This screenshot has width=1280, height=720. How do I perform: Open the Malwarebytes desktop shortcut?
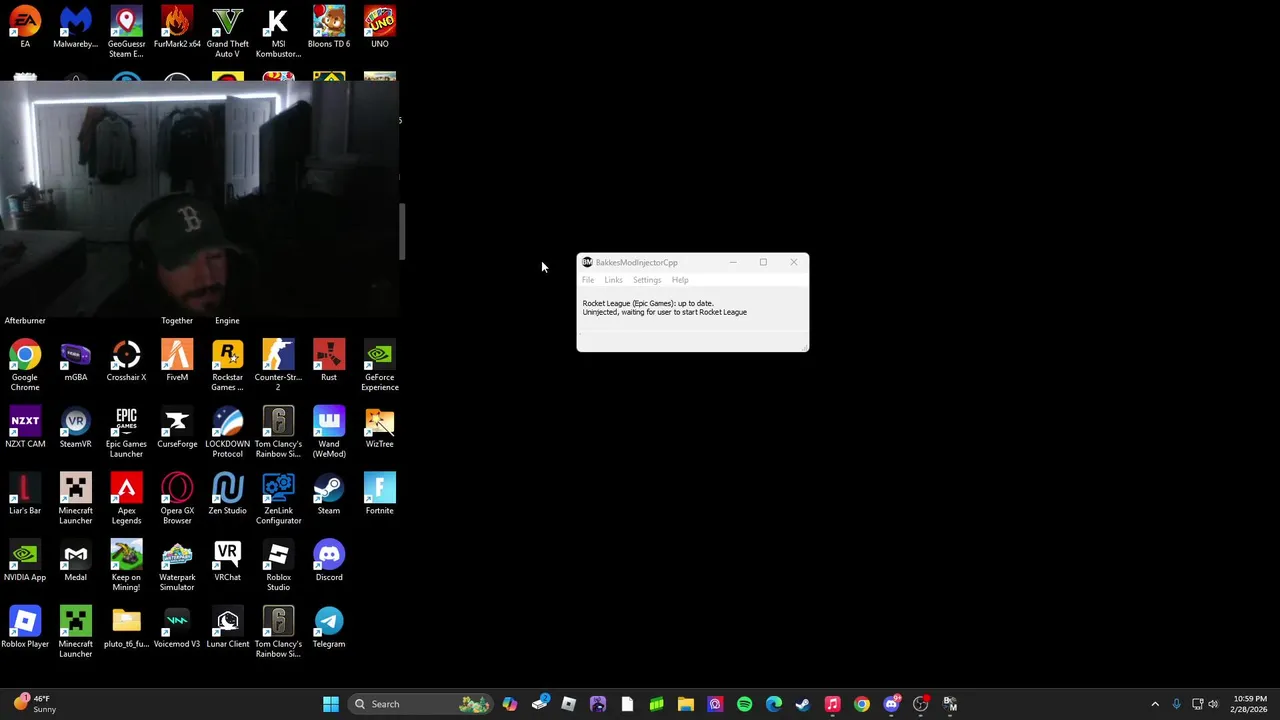tap(75, 27)
